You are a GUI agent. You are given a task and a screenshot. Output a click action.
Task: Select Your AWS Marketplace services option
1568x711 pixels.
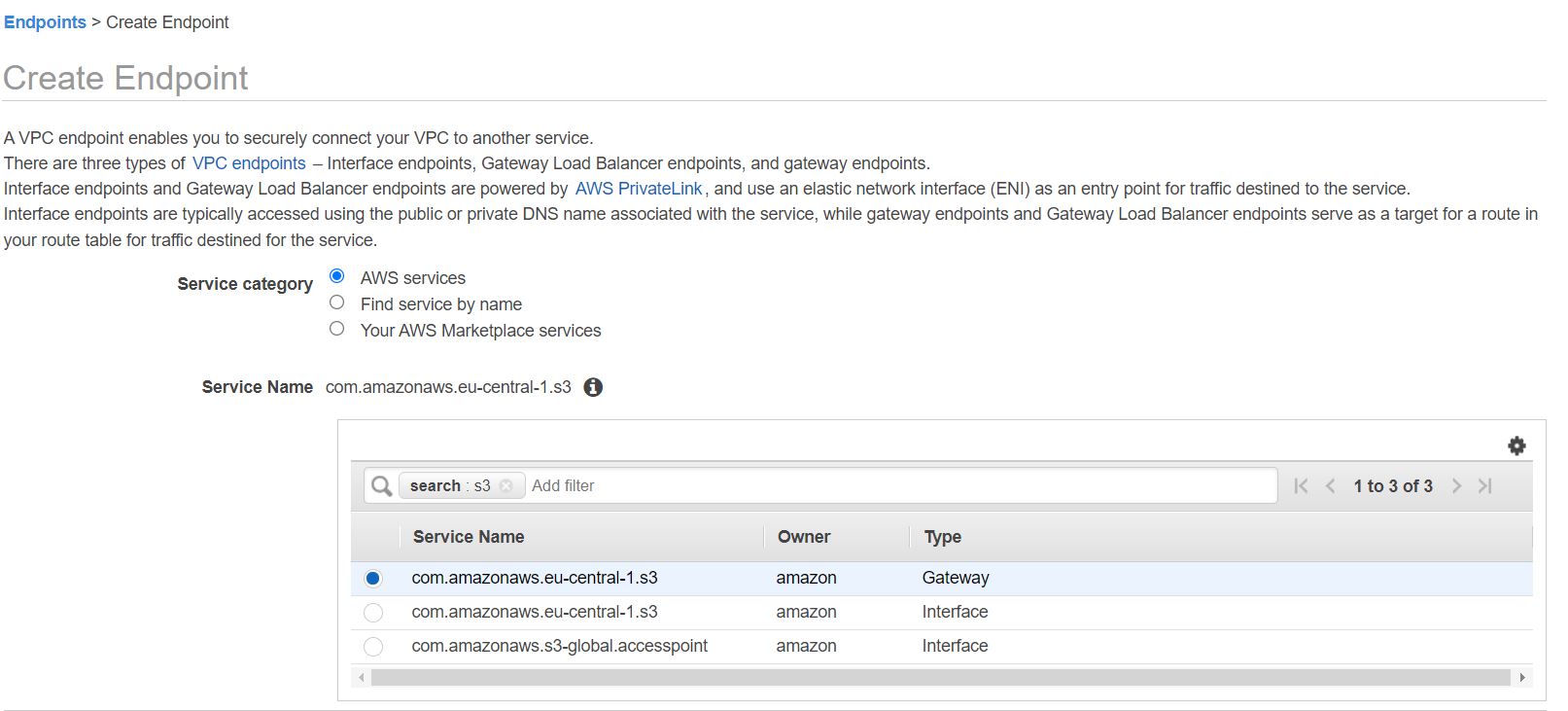pos(337,329)
